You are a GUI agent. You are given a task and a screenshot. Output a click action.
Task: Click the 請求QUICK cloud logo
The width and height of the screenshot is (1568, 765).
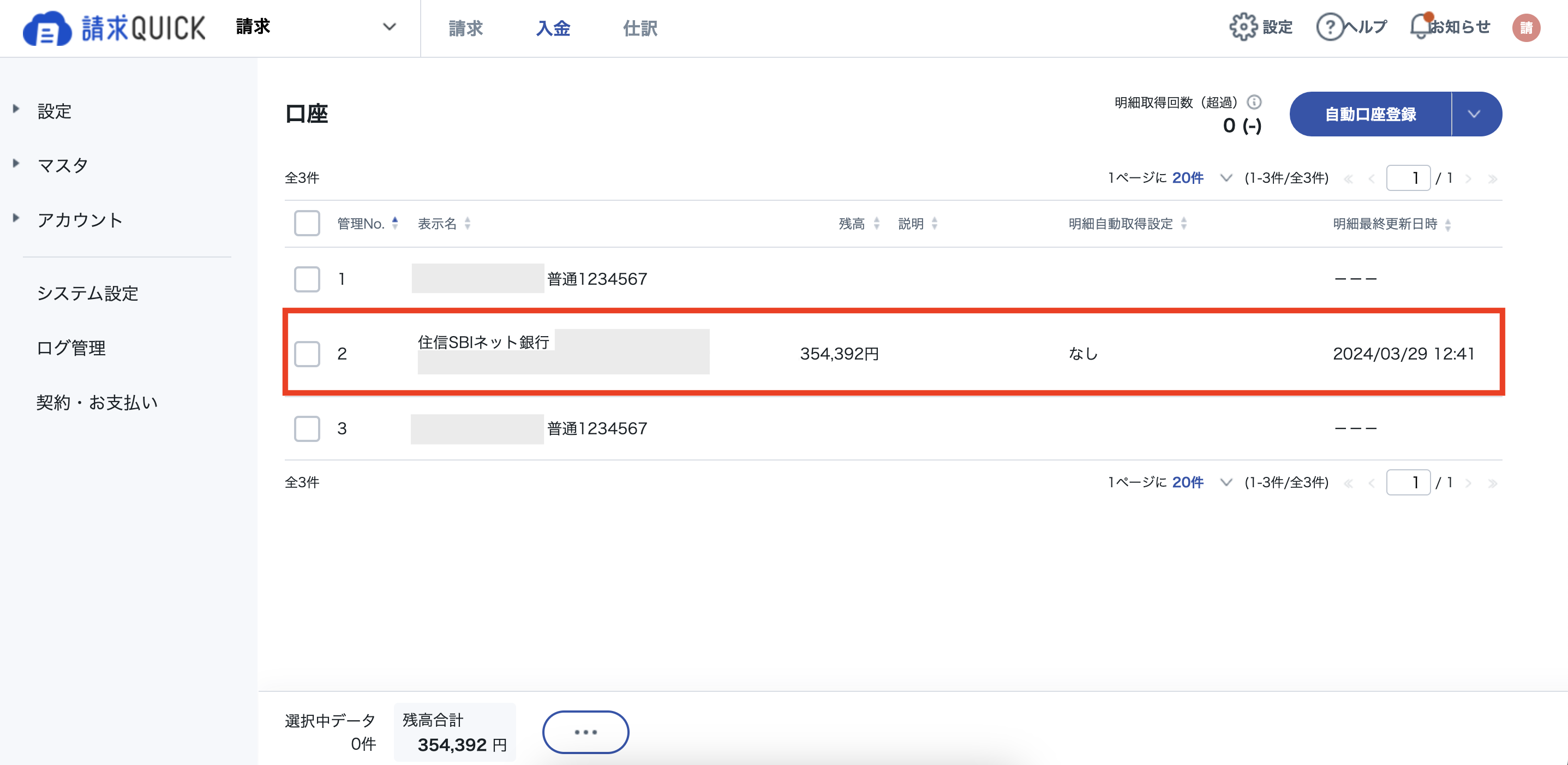click(x=114, y=28)
